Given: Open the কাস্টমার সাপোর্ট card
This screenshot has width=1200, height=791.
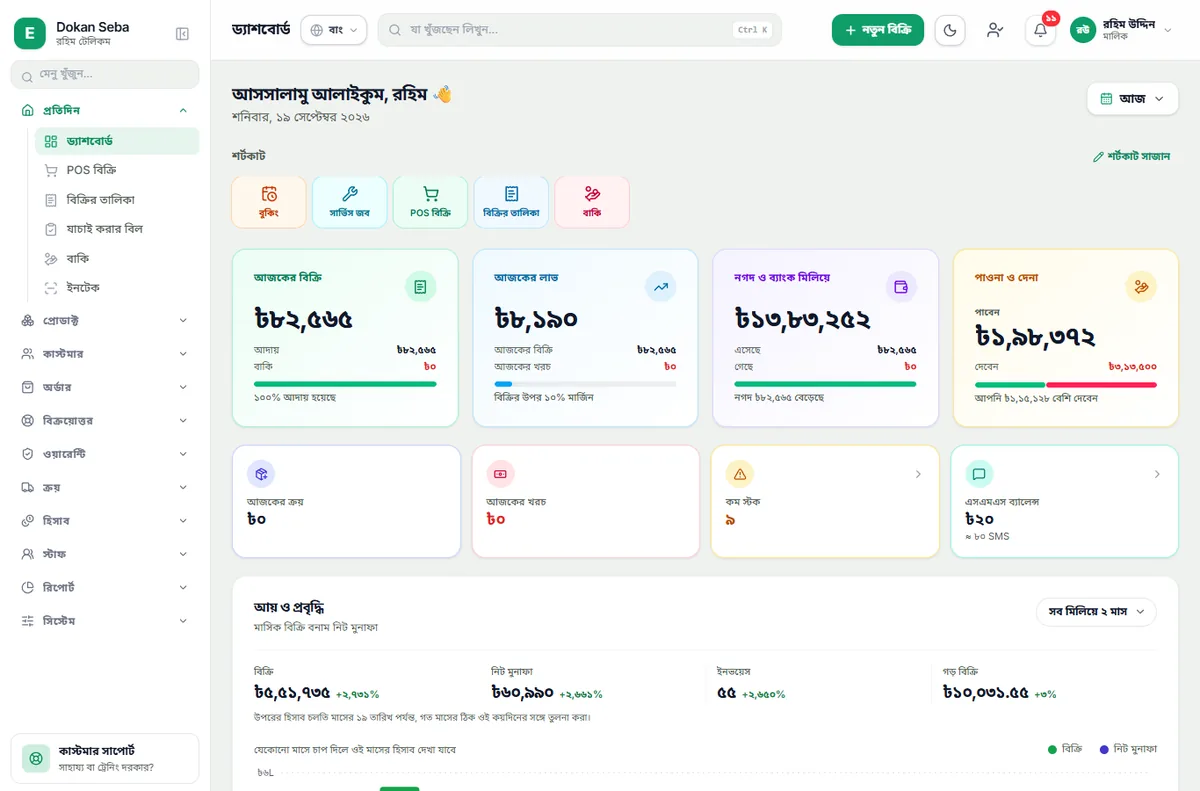Looking at the screenshot, I should coord(105,758).
